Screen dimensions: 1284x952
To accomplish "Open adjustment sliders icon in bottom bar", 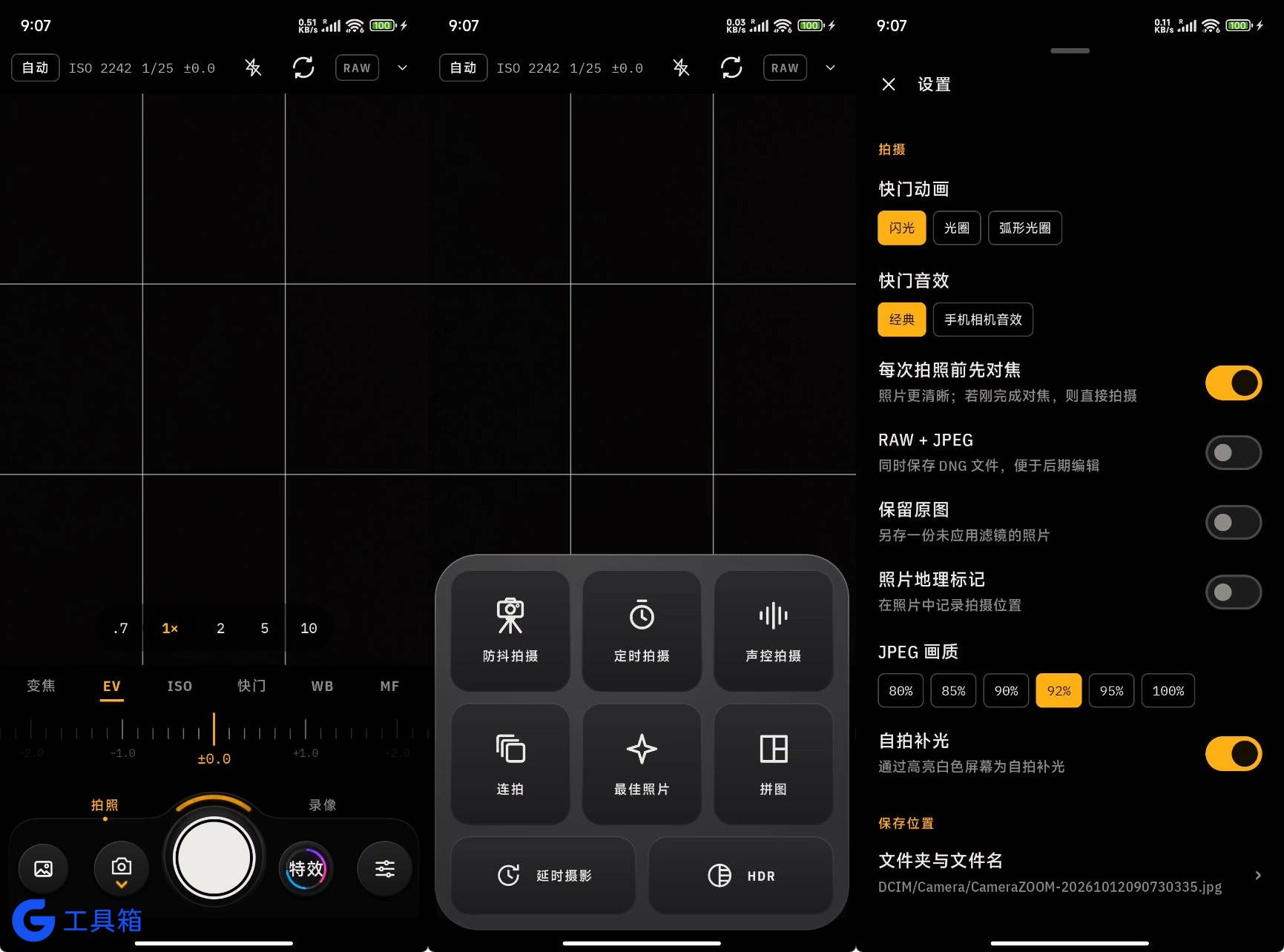I will pos(384,868).
